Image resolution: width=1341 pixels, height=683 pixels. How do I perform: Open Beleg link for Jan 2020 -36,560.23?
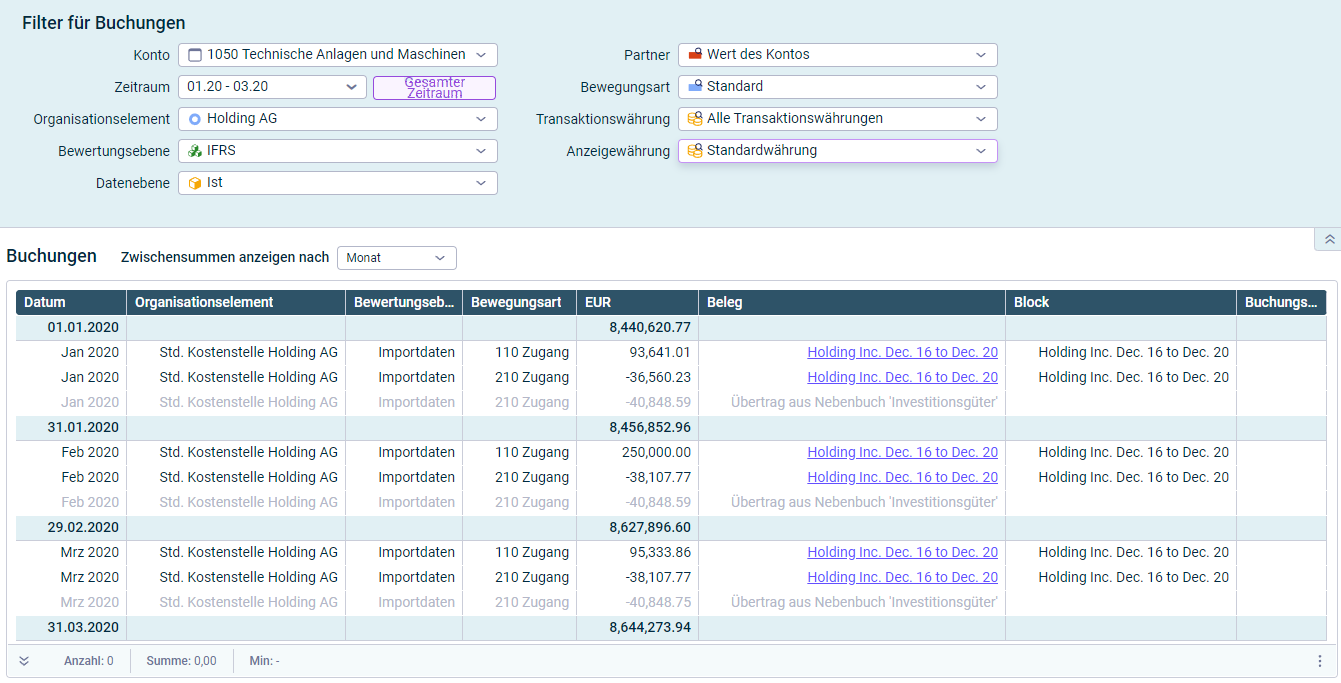(902, 377)
